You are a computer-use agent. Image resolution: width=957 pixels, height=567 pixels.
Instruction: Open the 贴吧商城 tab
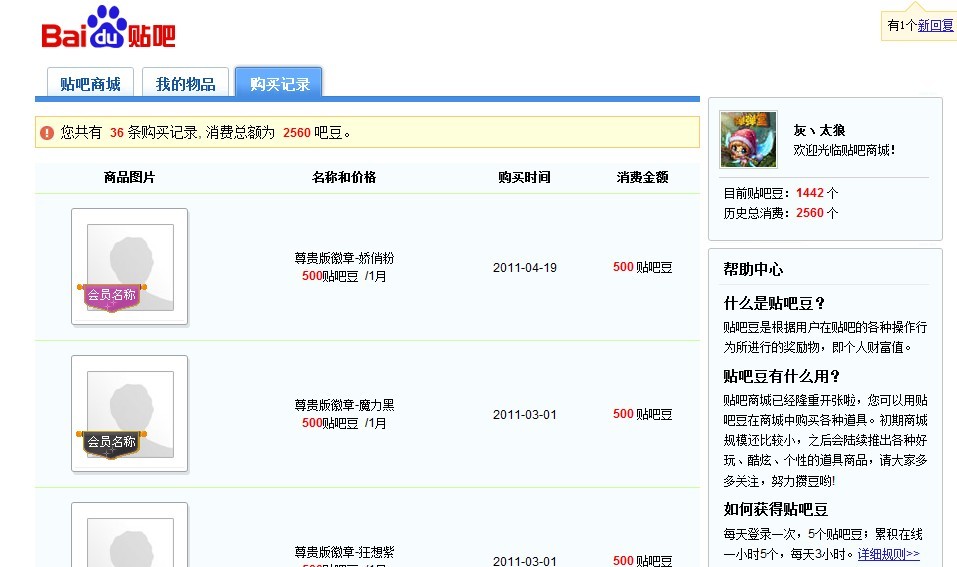tap(90, 83)
